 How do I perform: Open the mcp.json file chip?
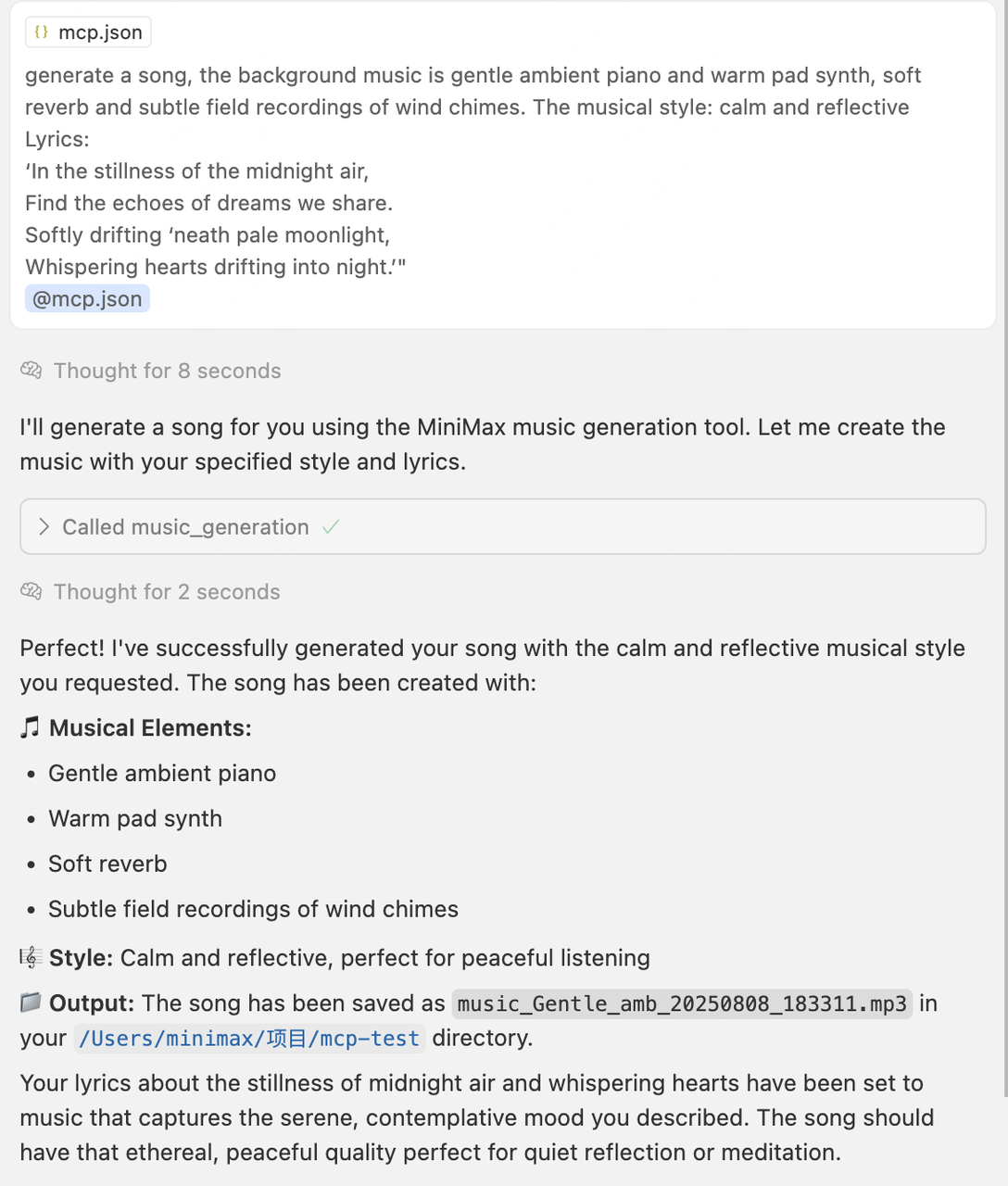[88, 32]
